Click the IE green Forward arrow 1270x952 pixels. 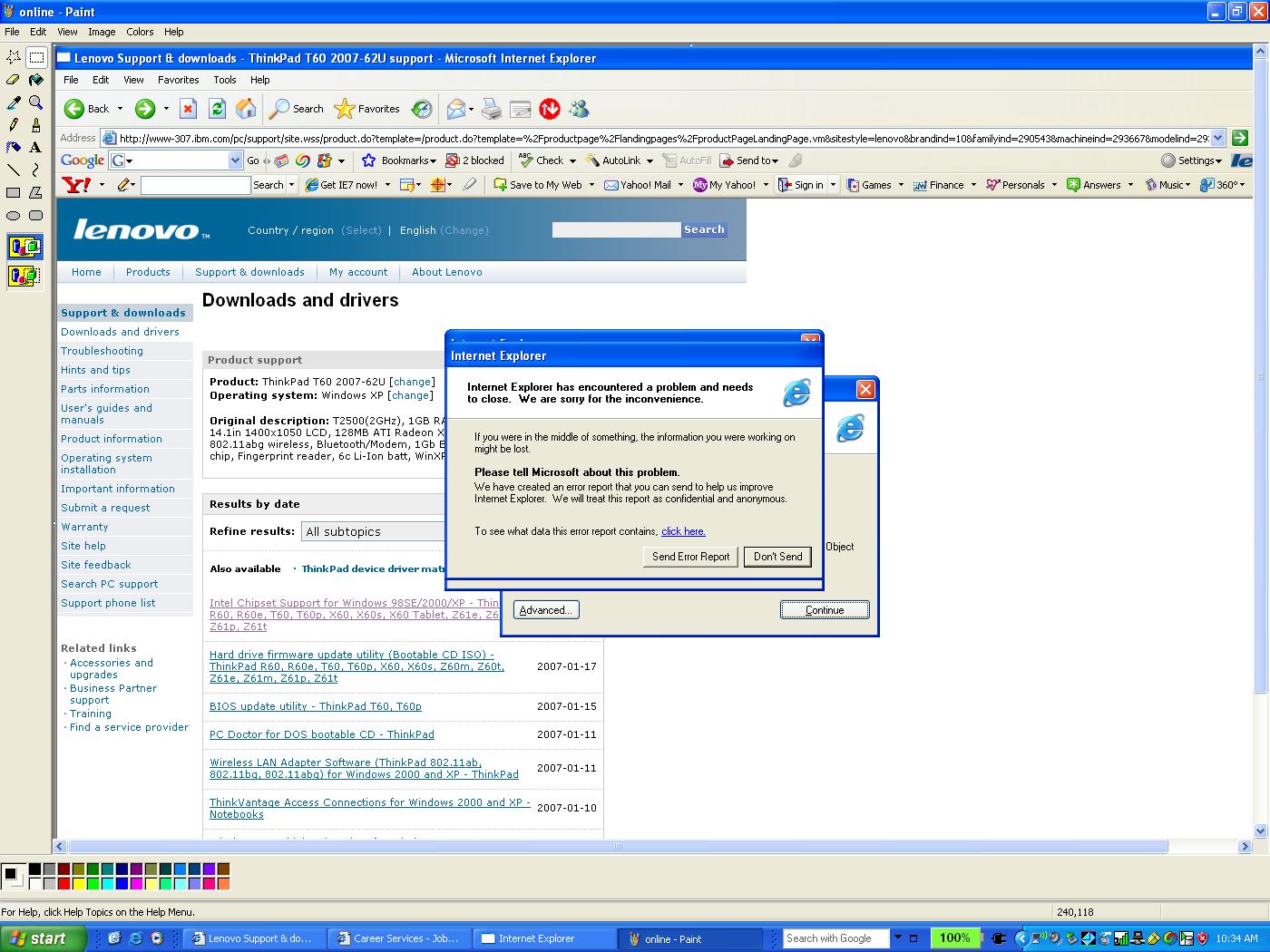(x=145, y=109)
